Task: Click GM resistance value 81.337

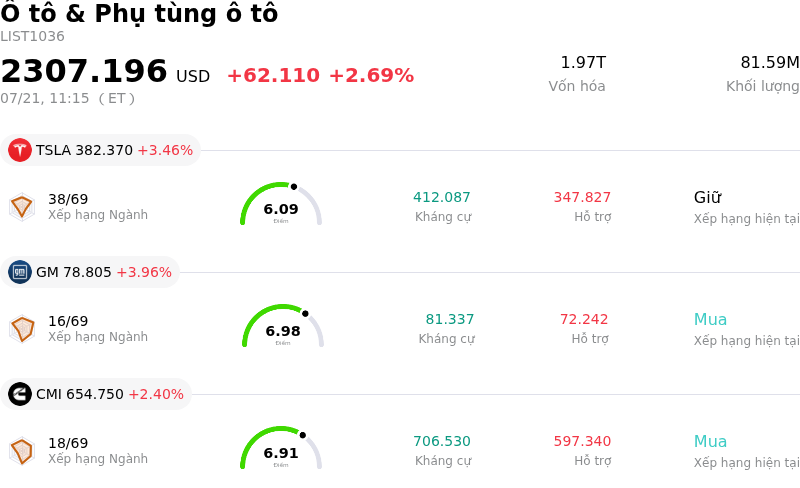Action: point(450,319)
